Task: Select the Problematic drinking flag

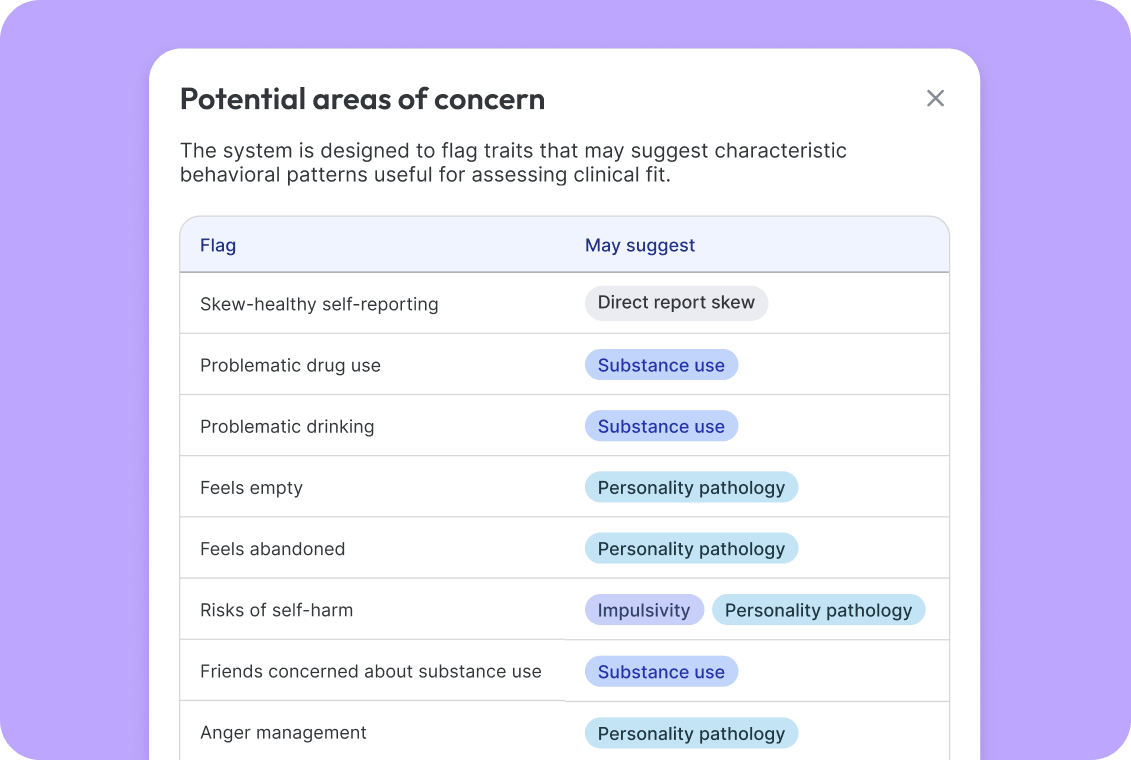Action: pos(287,427)
